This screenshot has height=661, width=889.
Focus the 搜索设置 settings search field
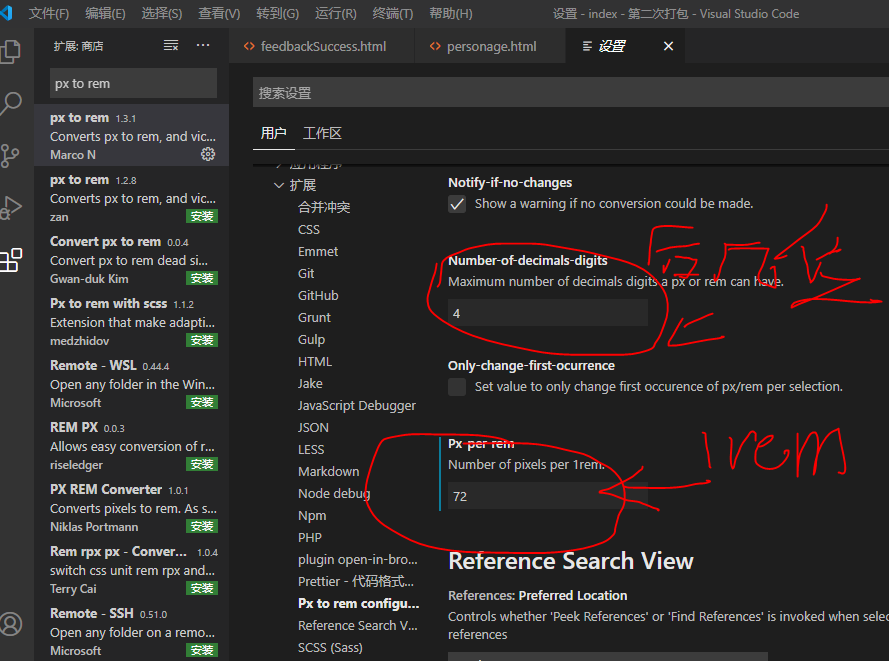[570, 92]
